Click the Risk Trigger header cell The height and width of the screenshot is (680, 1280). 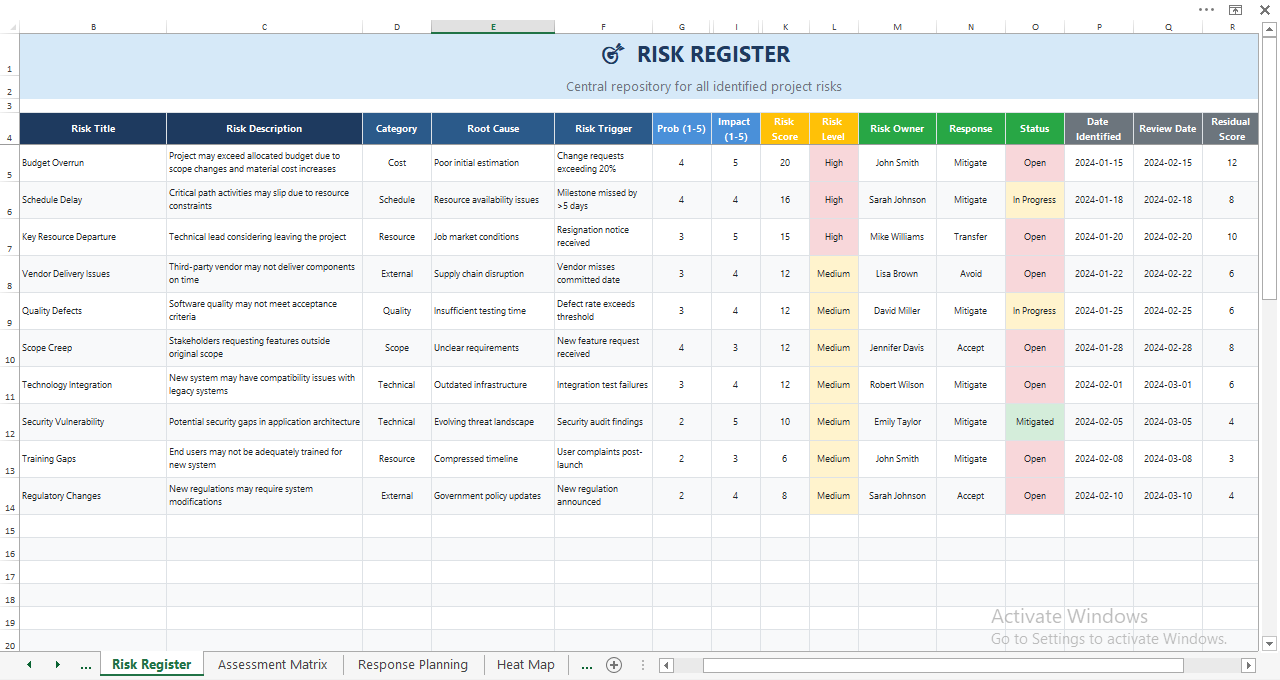(604, 129)
